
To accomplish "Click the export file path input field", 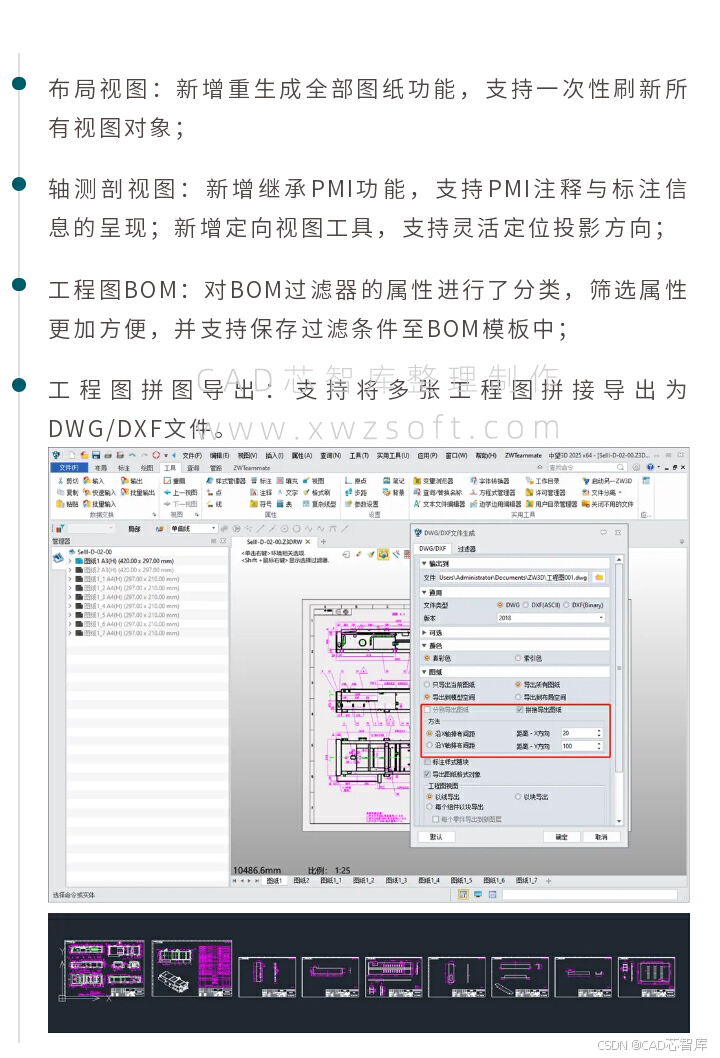I will pyautogui.click(x=513, y=578).
